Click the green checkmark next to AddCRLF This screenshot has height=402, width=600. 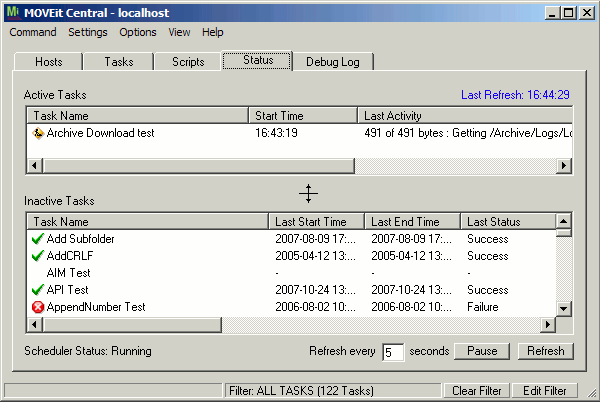38,256
